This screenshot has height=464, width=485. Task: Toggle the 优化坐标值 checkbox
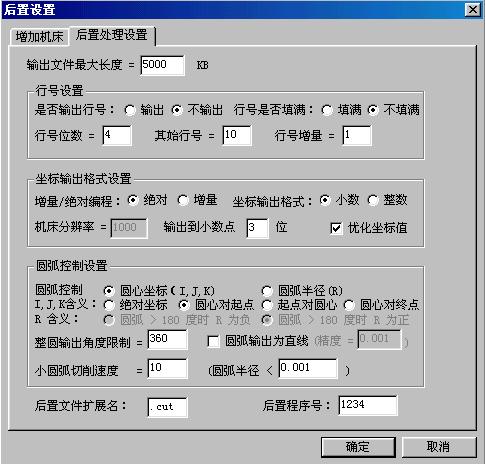[336, 228]
